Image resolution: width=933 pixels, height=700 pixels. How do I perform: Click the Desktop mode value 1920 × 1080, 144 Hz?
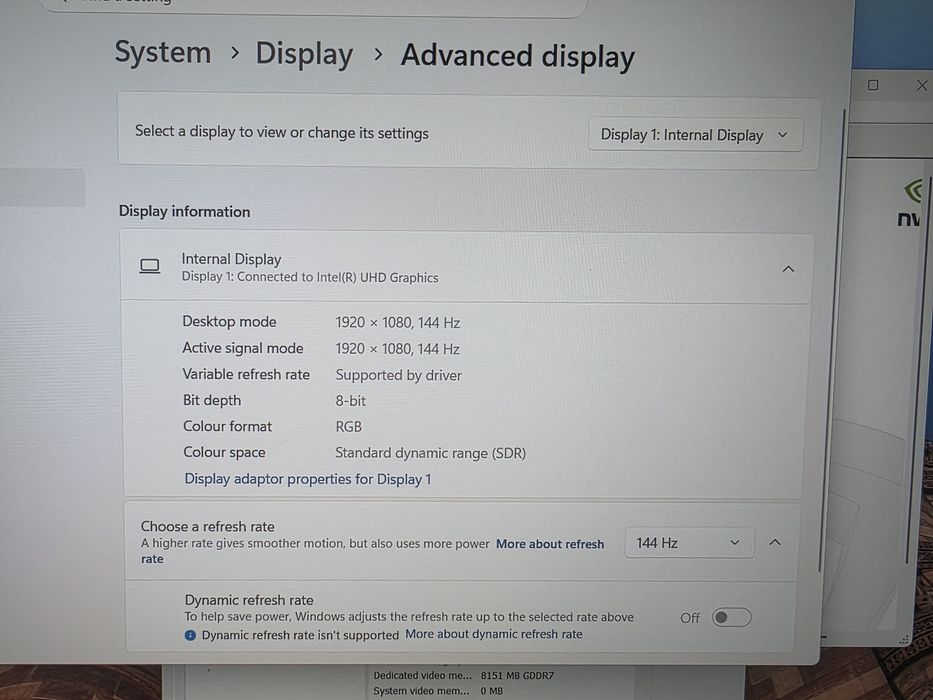(397, 323)
